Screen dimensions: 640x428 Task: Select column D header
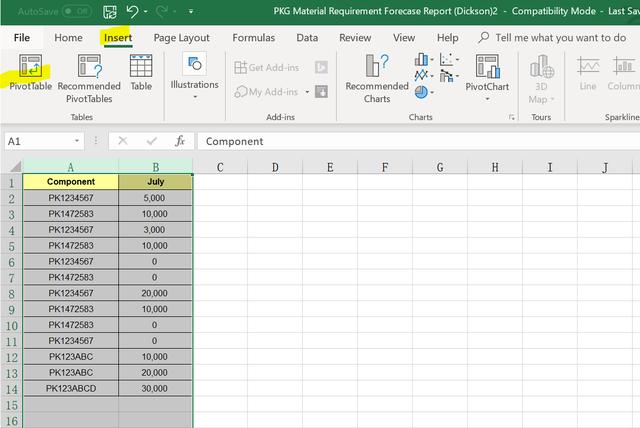click(275, 167)
